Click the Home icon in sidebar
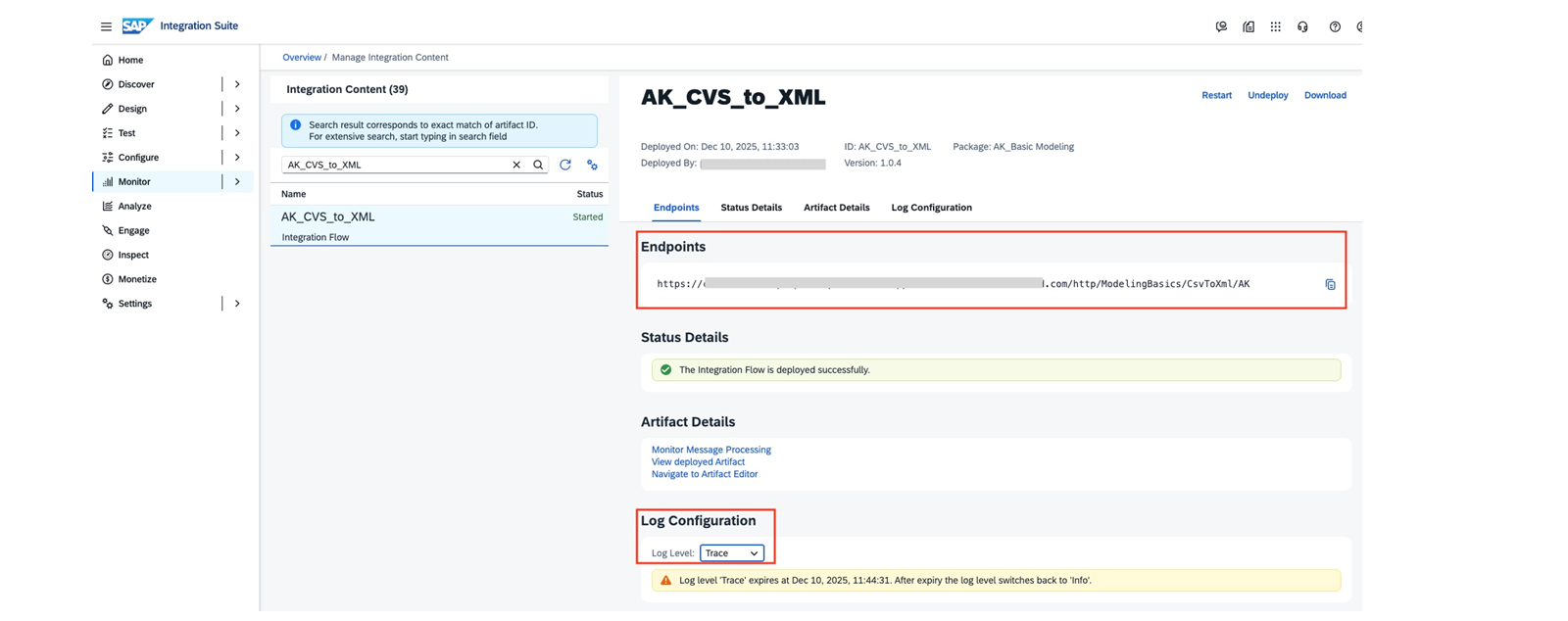The width and height of the screenshot is (1568, 621). (108, 60)
